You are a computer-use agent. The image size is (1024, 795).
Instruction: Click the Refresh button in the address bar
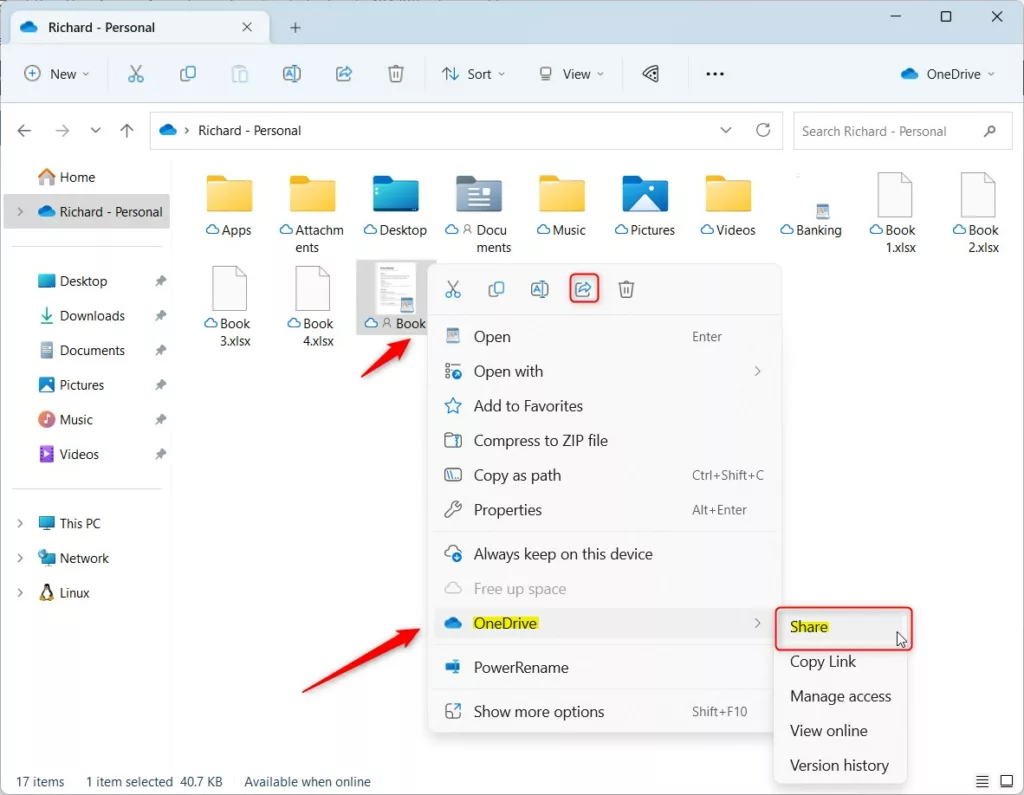[763, 130]
